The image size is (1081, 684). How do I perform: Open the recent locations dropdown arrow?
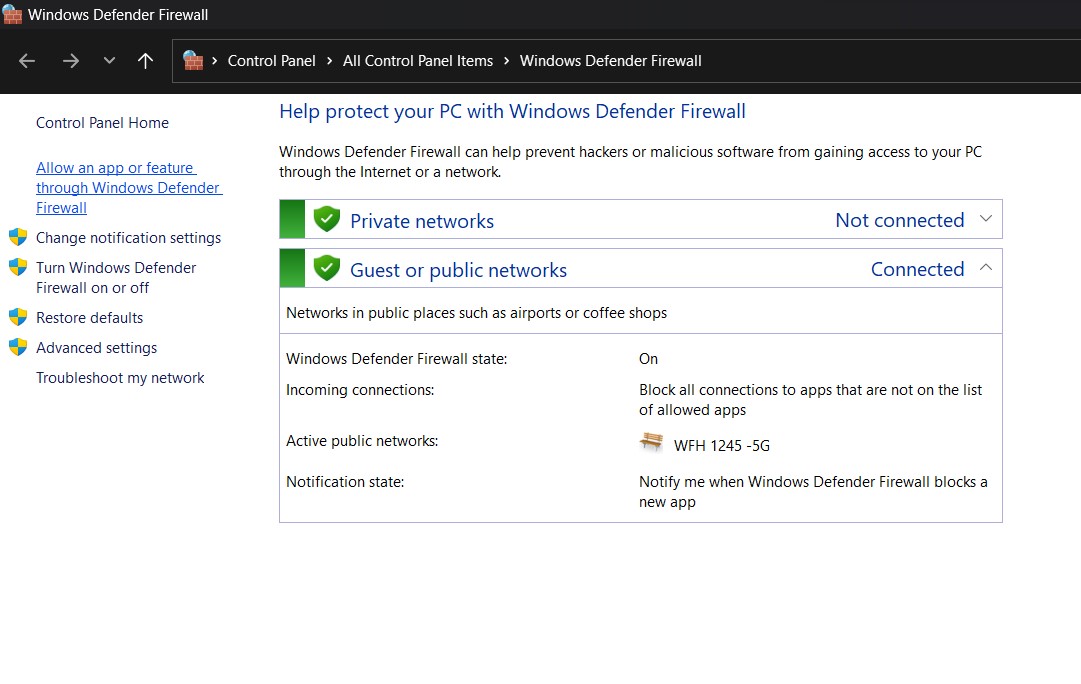point(109,60)
